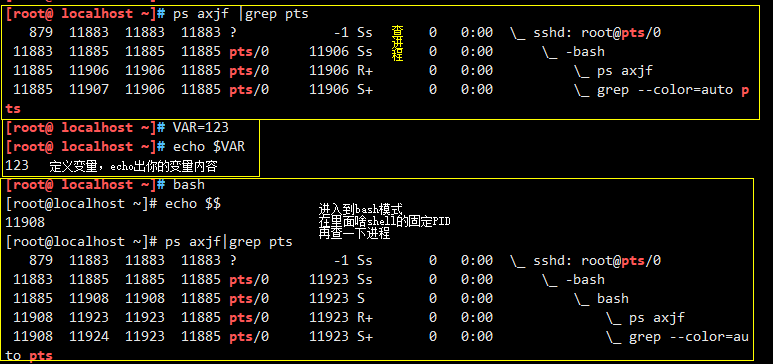Click the "\_ bash" tree entry in the 11908 row

pyautogui.click(x=601, y=298)
